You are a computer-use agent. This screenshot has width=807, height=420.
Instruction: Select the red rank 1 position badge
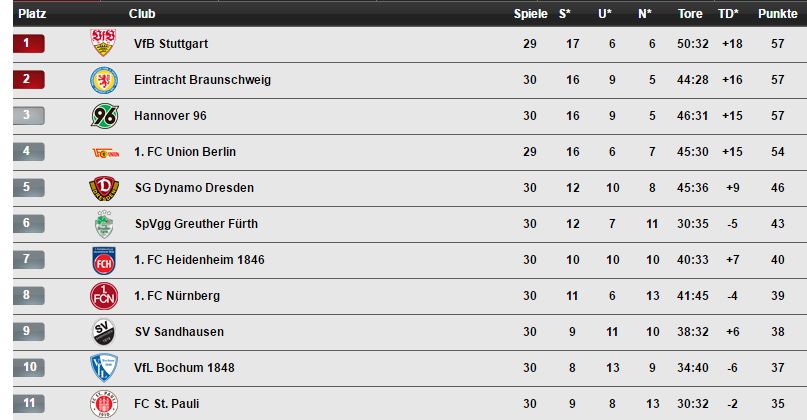point(29,43)
